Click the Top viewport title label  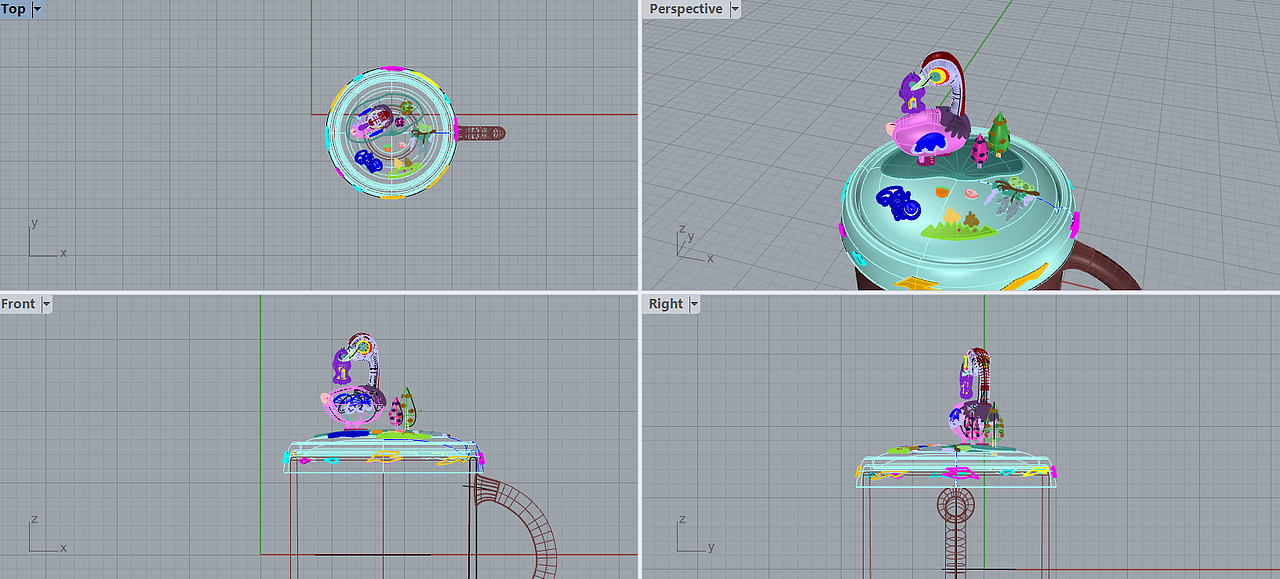[14, 9]
